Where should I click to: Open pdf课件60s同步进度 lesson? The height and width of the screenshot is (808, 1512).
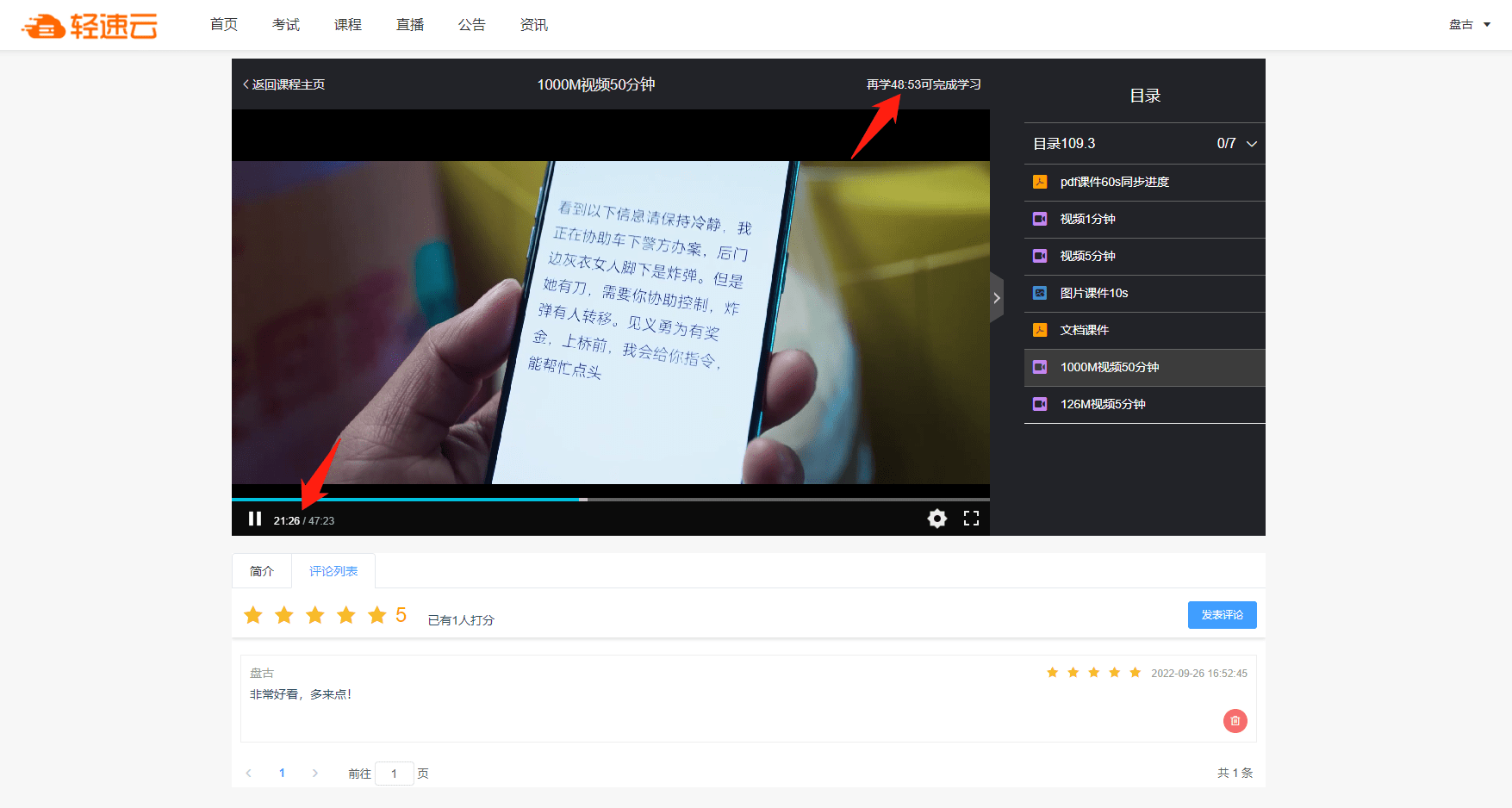click(x=1144, y=182)
